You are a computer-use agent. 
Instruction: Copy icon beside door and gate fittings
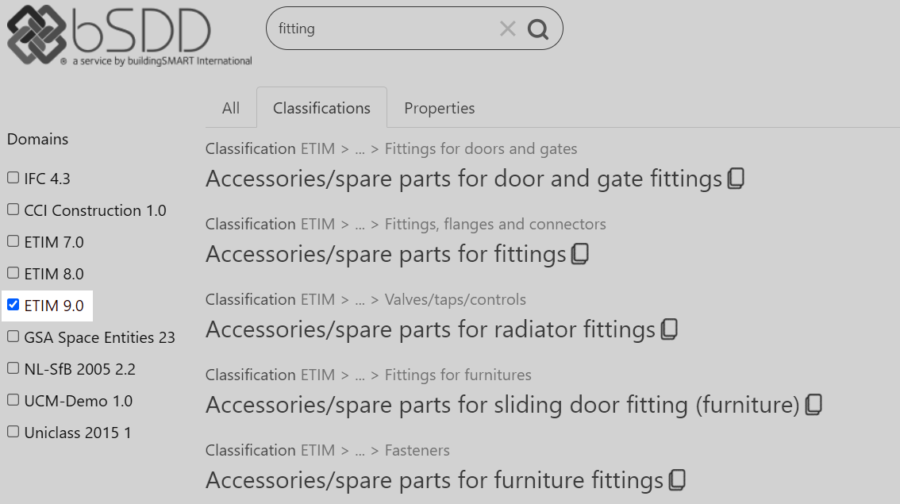coord(736,179)
